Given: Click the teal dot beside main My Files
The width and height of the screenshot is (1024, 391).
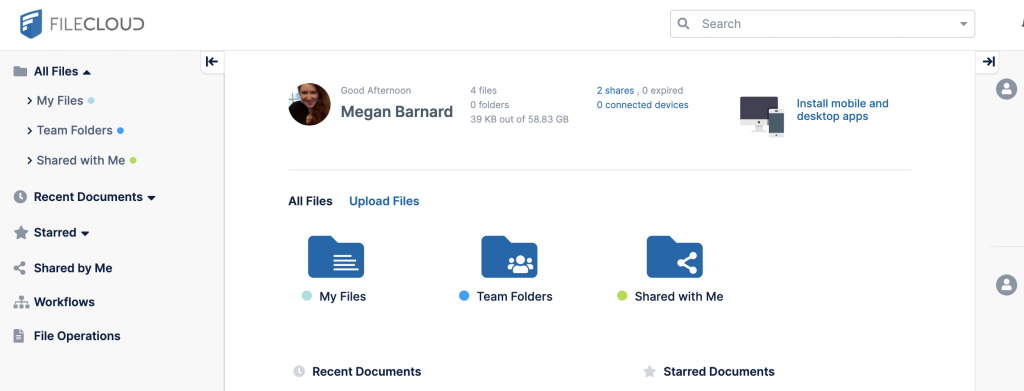Looking at the screenshot, I should (306, 296).
